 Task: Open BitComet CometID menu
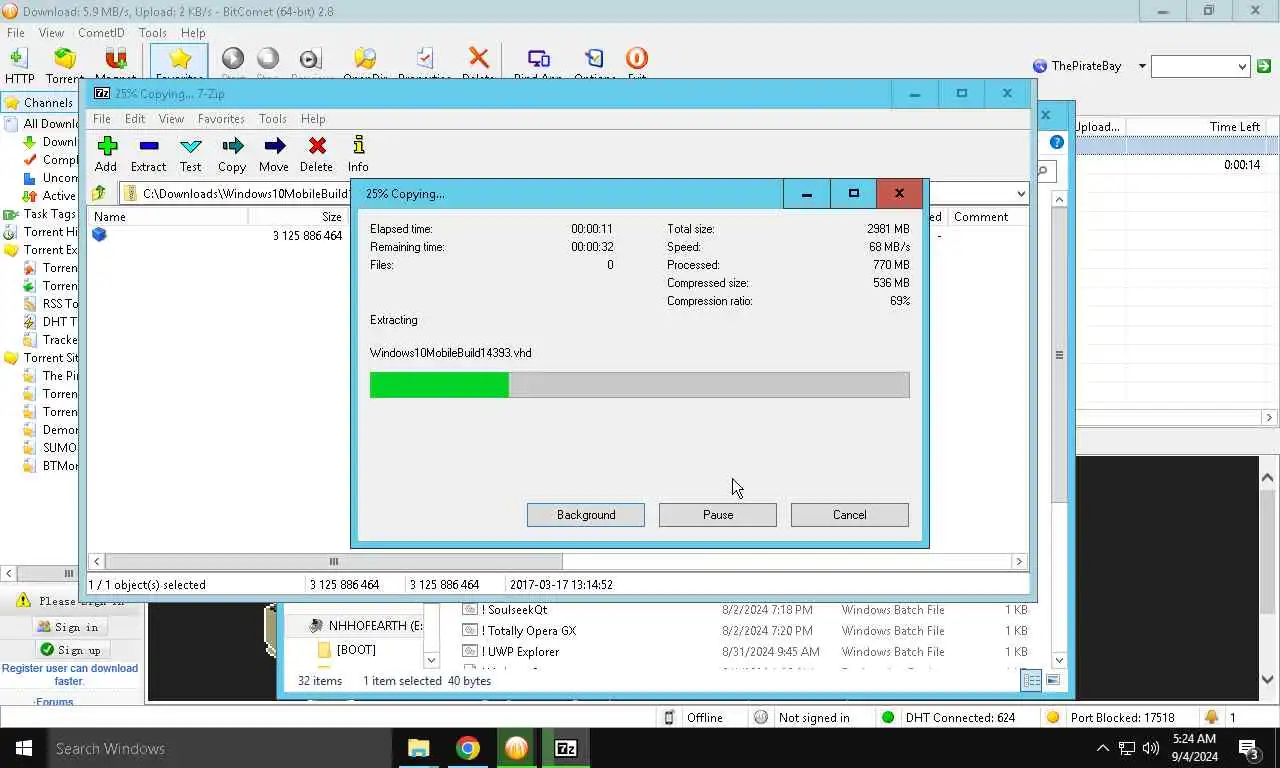(x=101, y=33)
